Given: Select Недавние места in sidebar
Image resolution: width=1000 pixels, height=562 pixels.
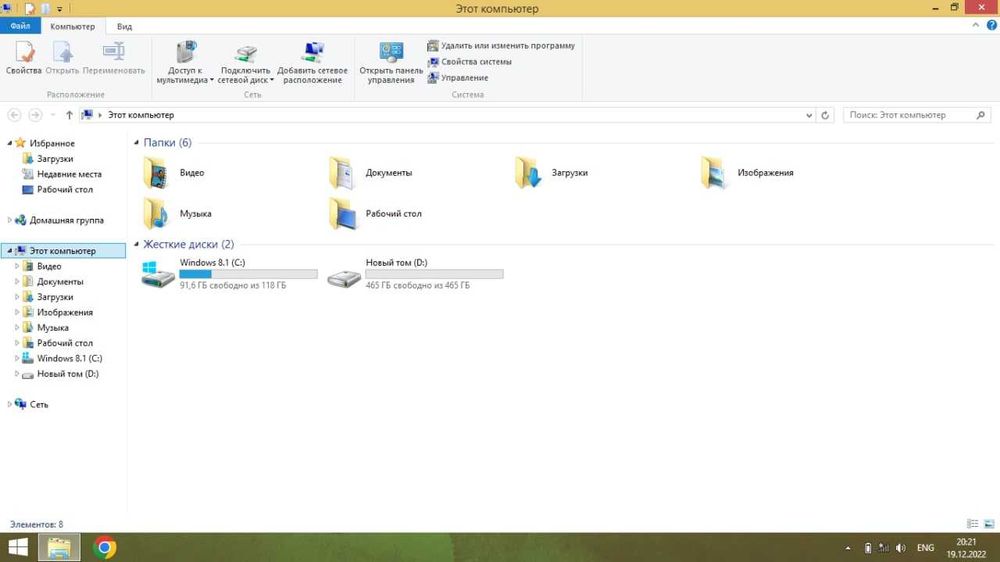Looking at the screenshot, I should [x=62, y=174].
